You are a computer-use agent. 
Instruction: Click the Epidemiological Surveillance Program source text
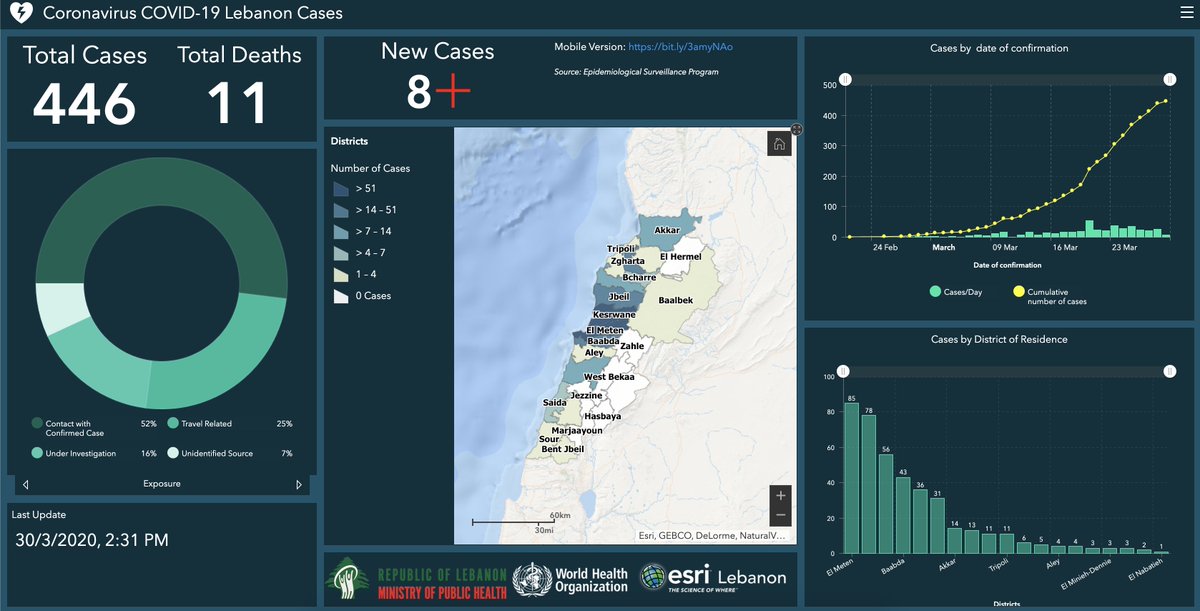pos(637,72)
